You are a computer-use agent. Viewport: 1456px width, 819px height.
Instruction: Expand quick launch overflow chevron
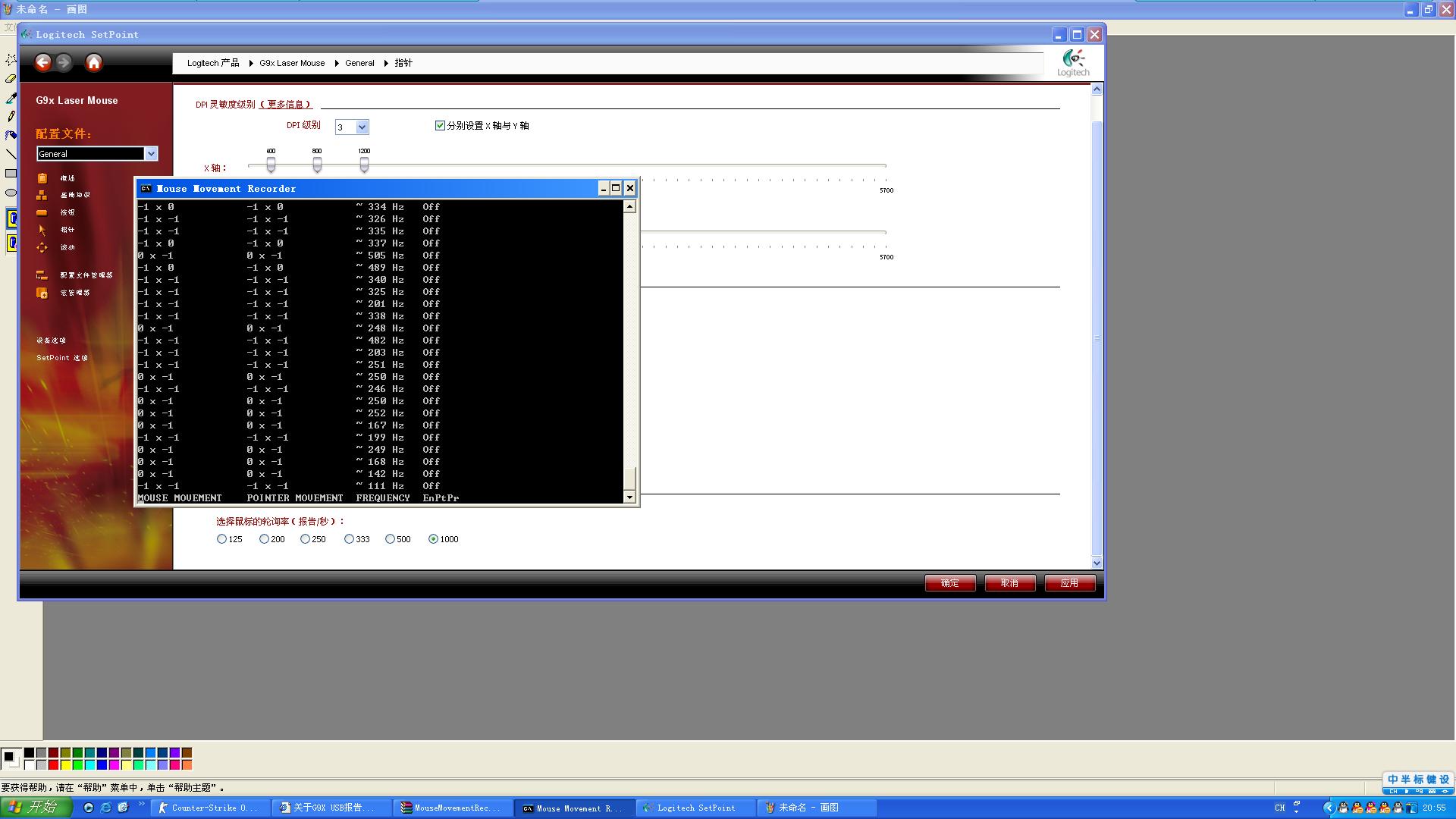coord(141,805)
